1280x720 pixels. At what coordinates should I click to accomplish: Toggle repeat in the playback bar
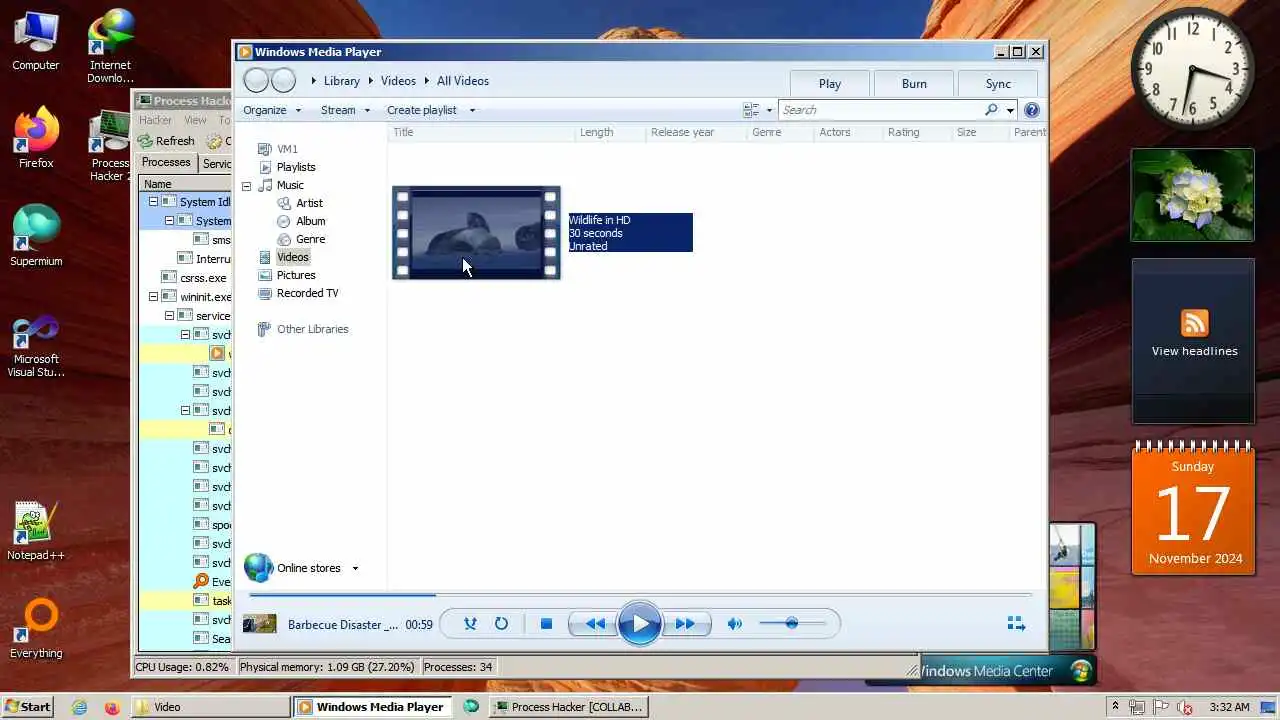coord(501,624)
